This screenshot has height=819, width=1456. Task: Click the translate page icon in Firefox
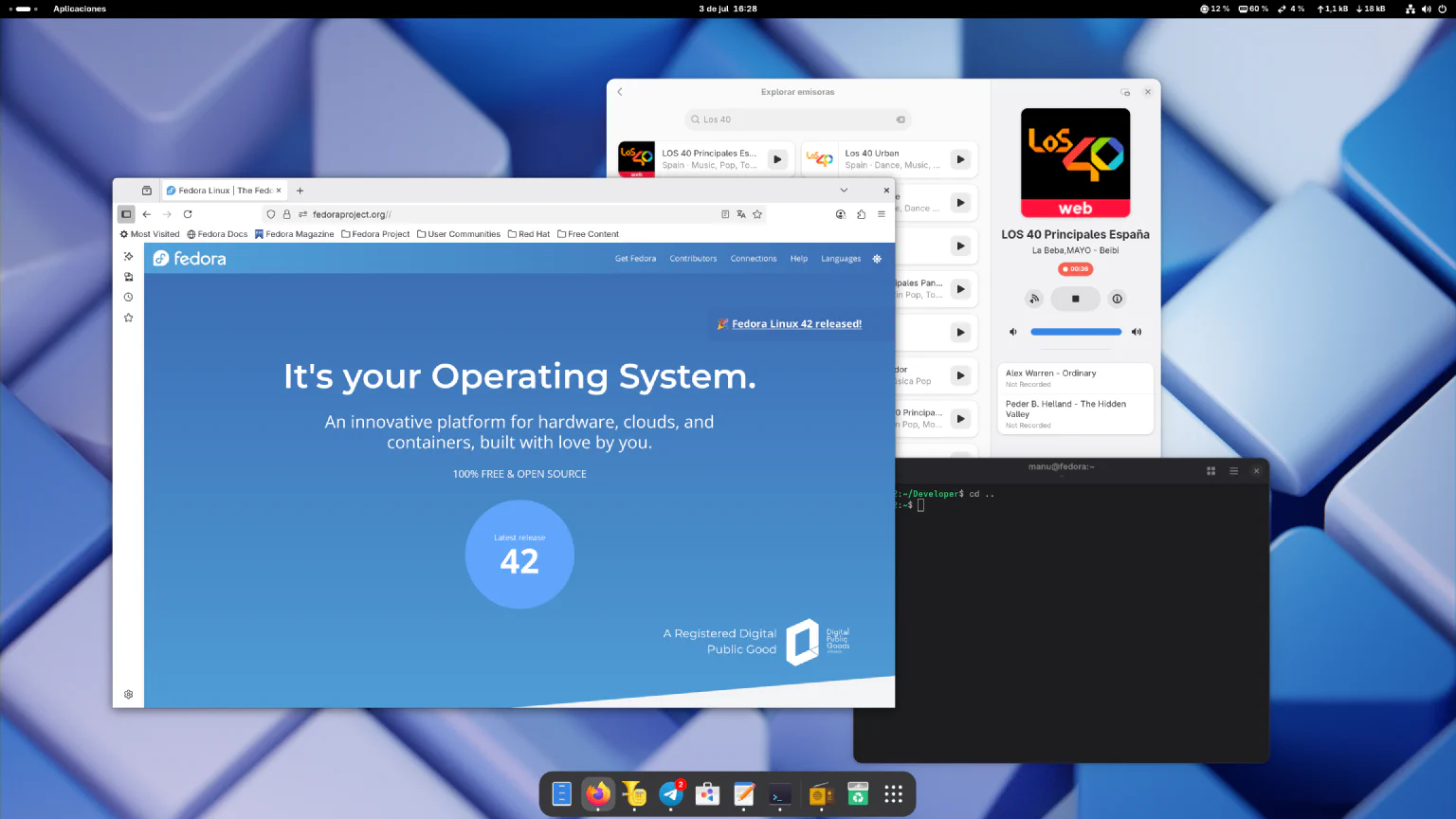[x=741, y=214]
